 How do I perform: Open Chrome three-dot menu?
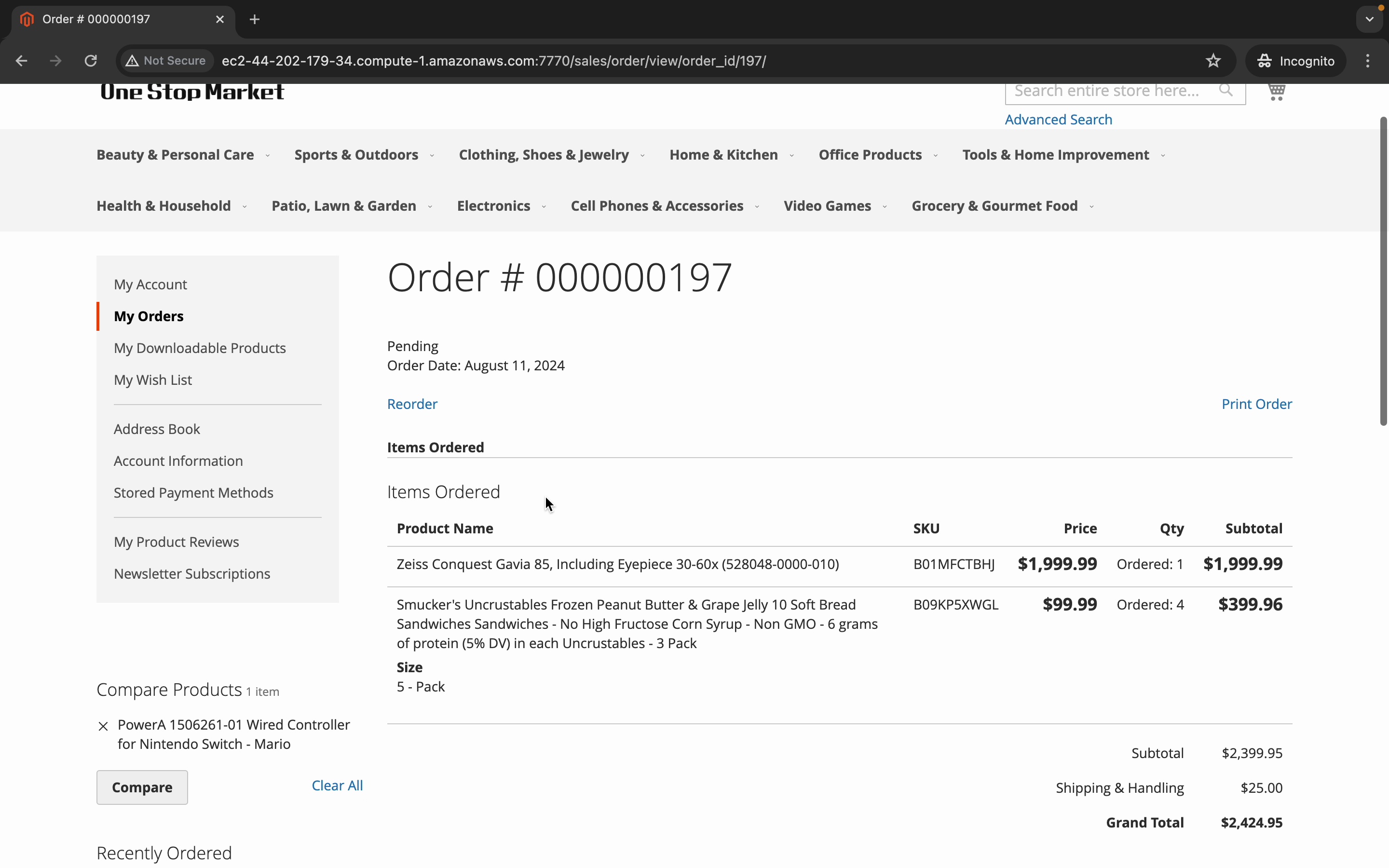pyautogui.click(x=1368, y=61)
